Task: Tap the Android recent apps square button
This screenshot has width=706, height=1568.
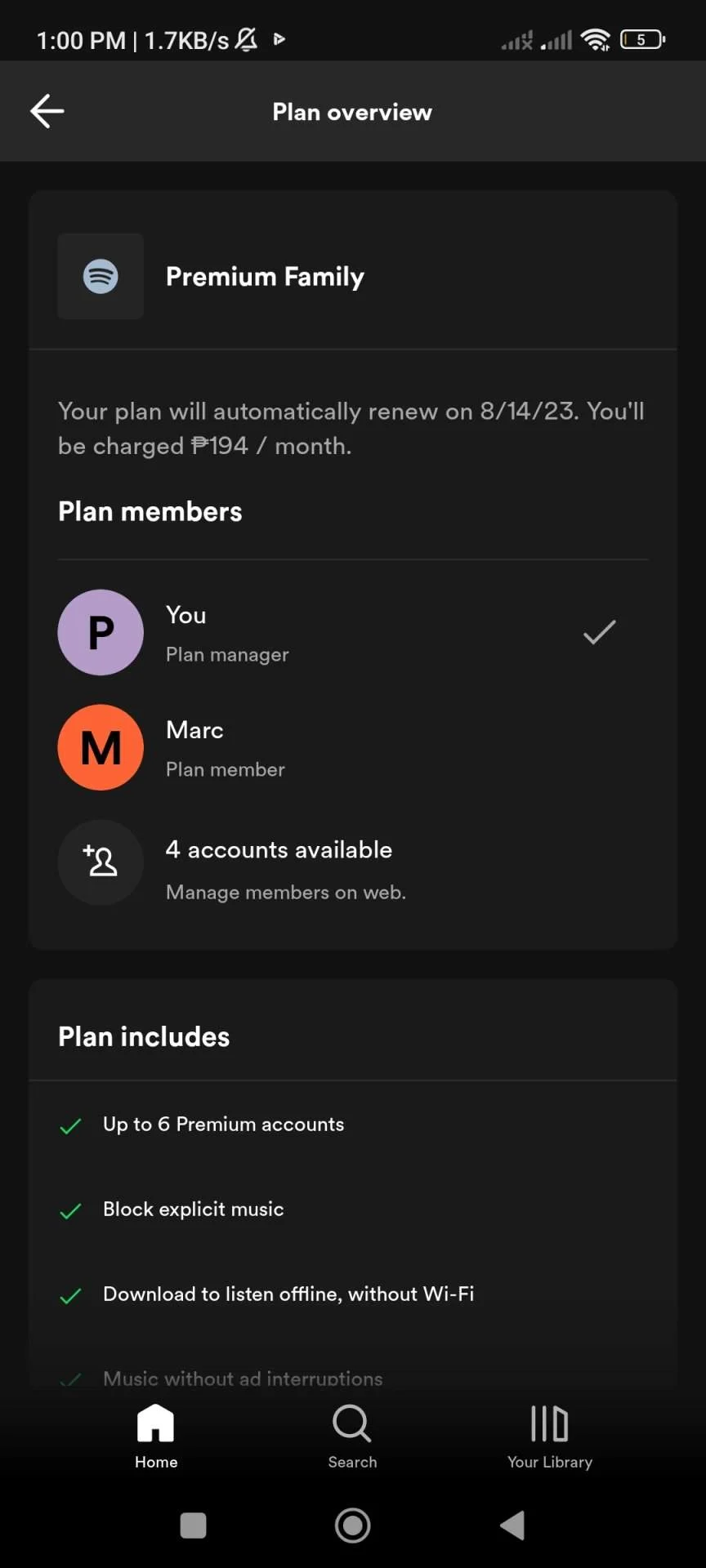Action: tap(193, 1525)
